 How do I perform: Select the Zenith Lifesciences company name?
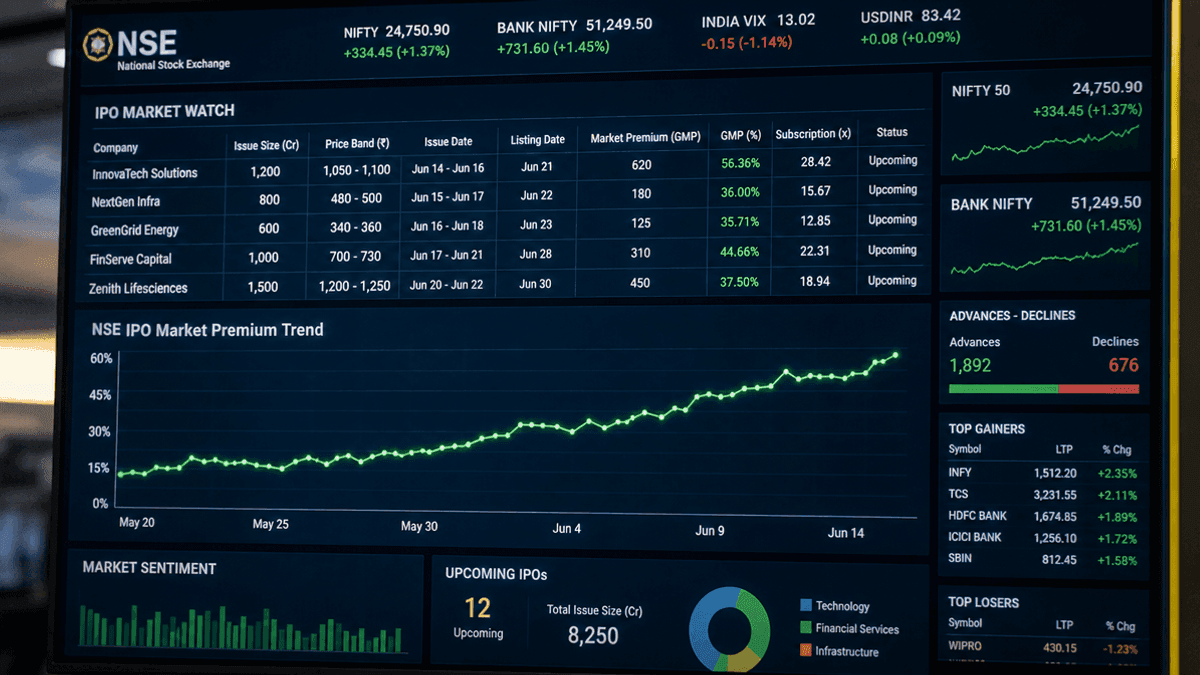point(140,288)
